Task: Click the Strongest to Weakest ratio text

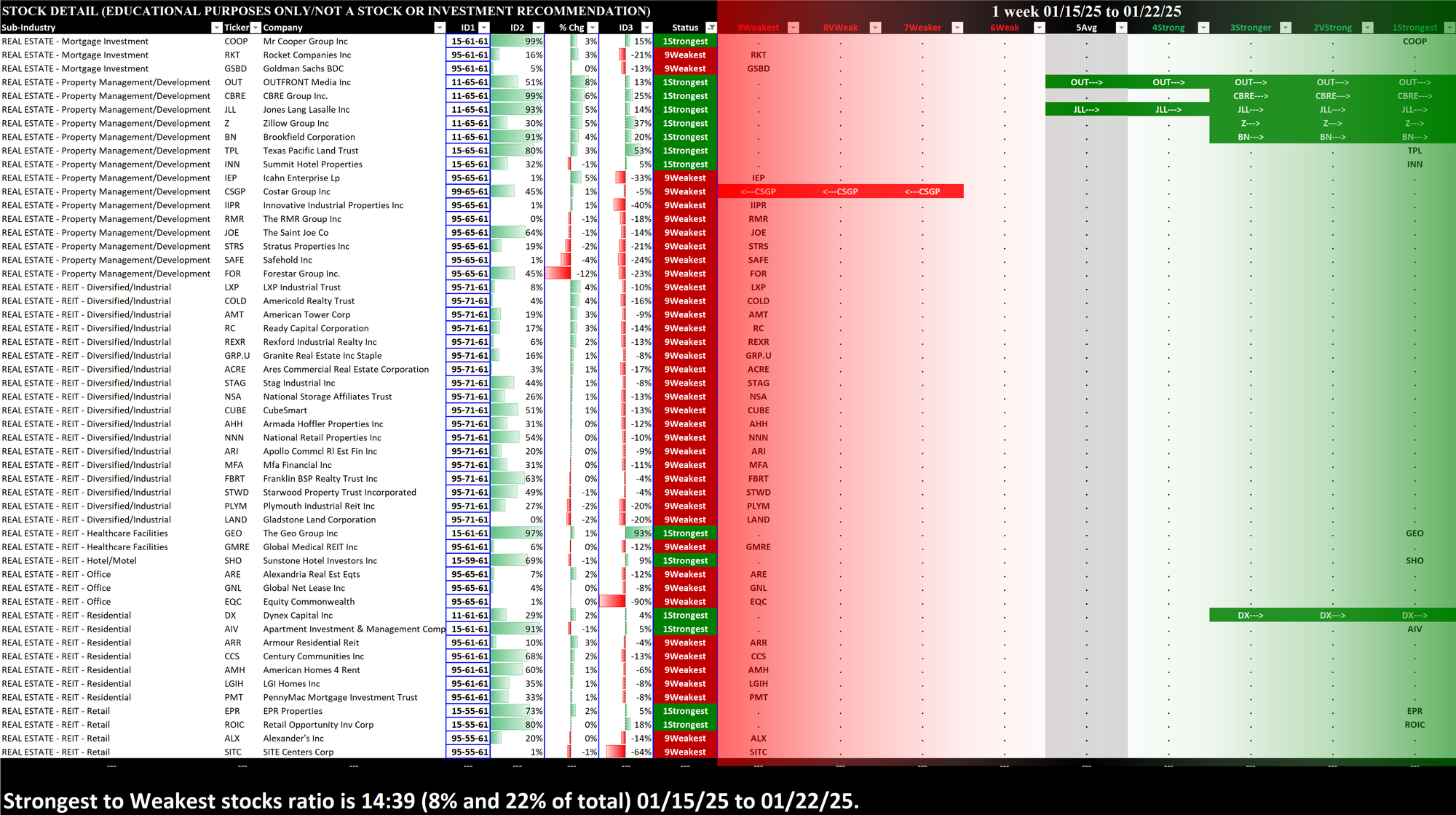Action: pos(431,800)
